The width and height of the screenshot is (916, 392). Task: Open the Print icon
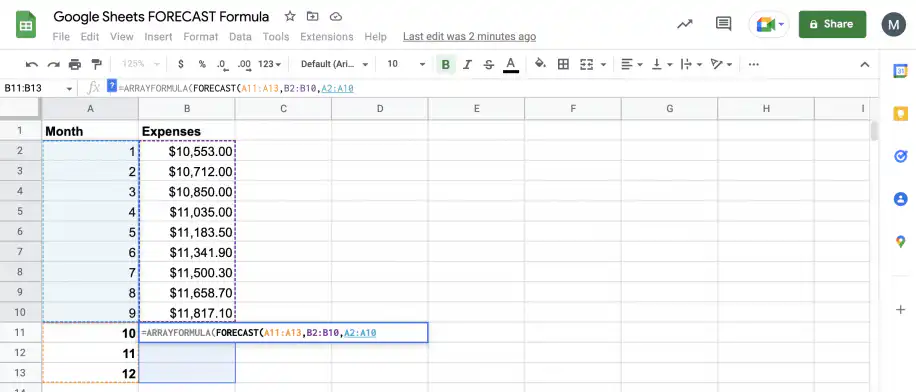pyautogui.click(x=75, y=64)
